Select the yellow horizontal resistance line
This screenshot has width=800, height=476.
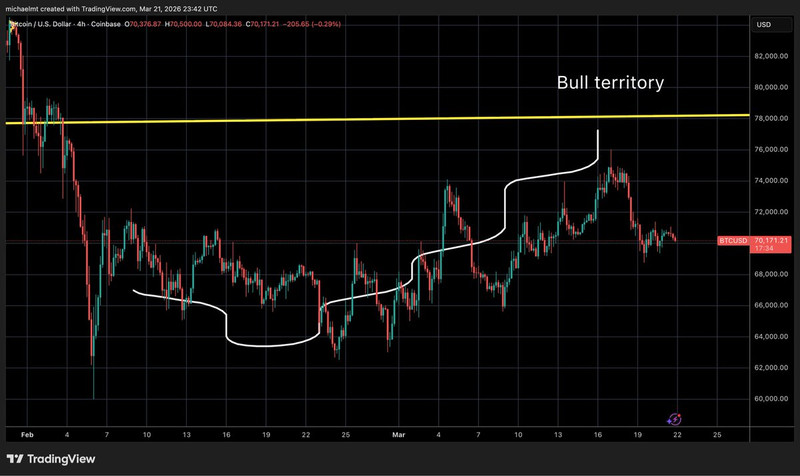[x=300, y=120]
